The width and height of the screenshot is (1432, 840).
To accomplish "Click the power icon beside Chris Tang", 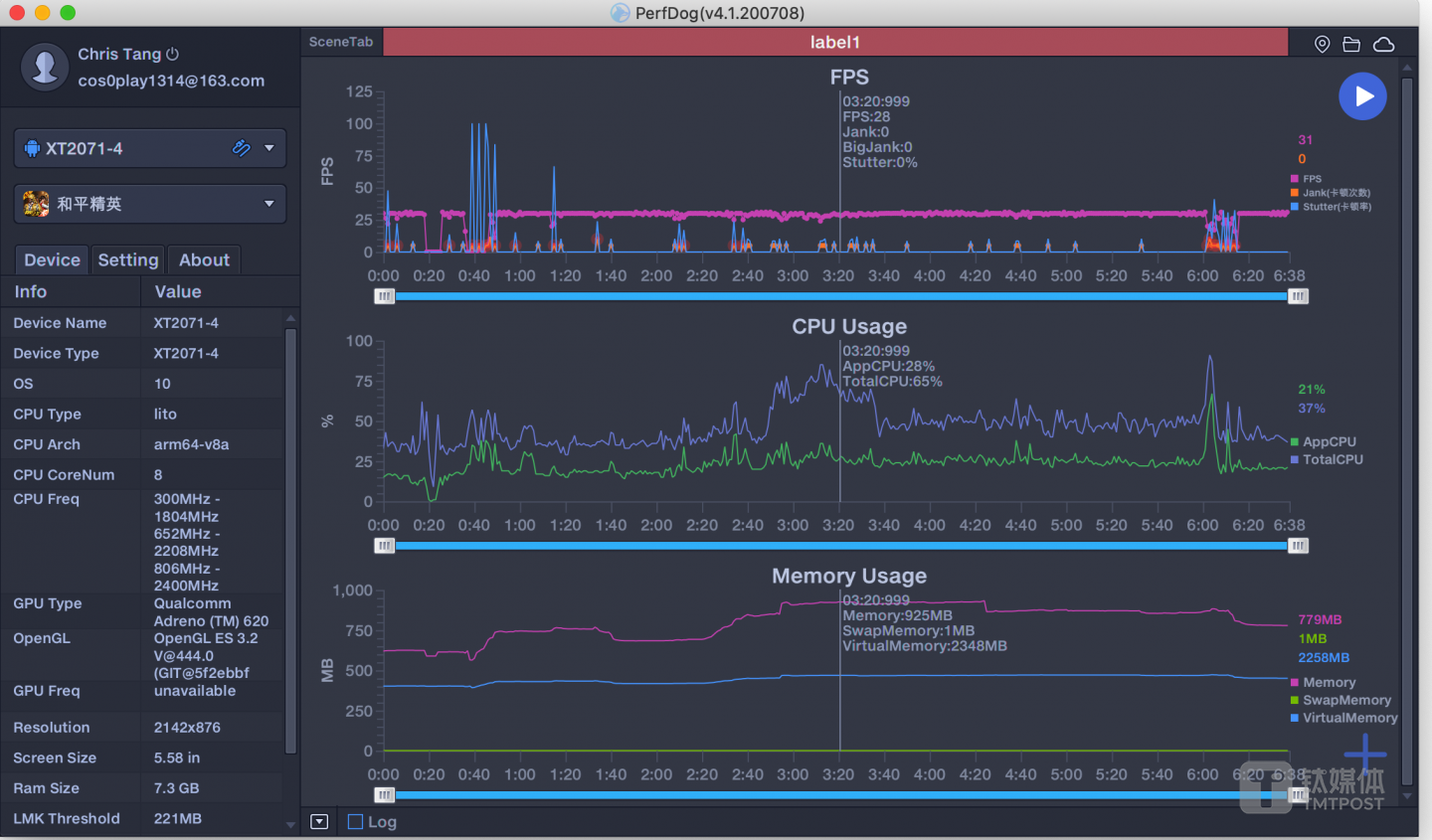I will click(173, 54).
